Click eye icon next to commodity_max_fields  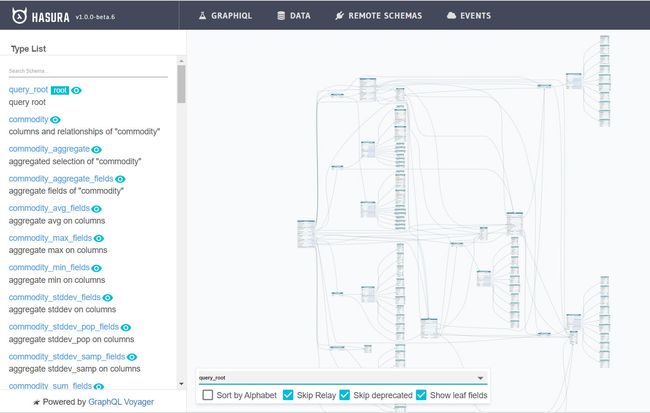point(99,238)
